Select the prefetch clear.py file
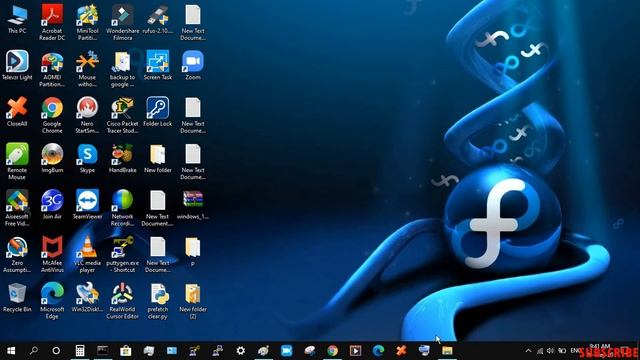The height and width of the screenshot is (360, 640). tap(158, 301)
